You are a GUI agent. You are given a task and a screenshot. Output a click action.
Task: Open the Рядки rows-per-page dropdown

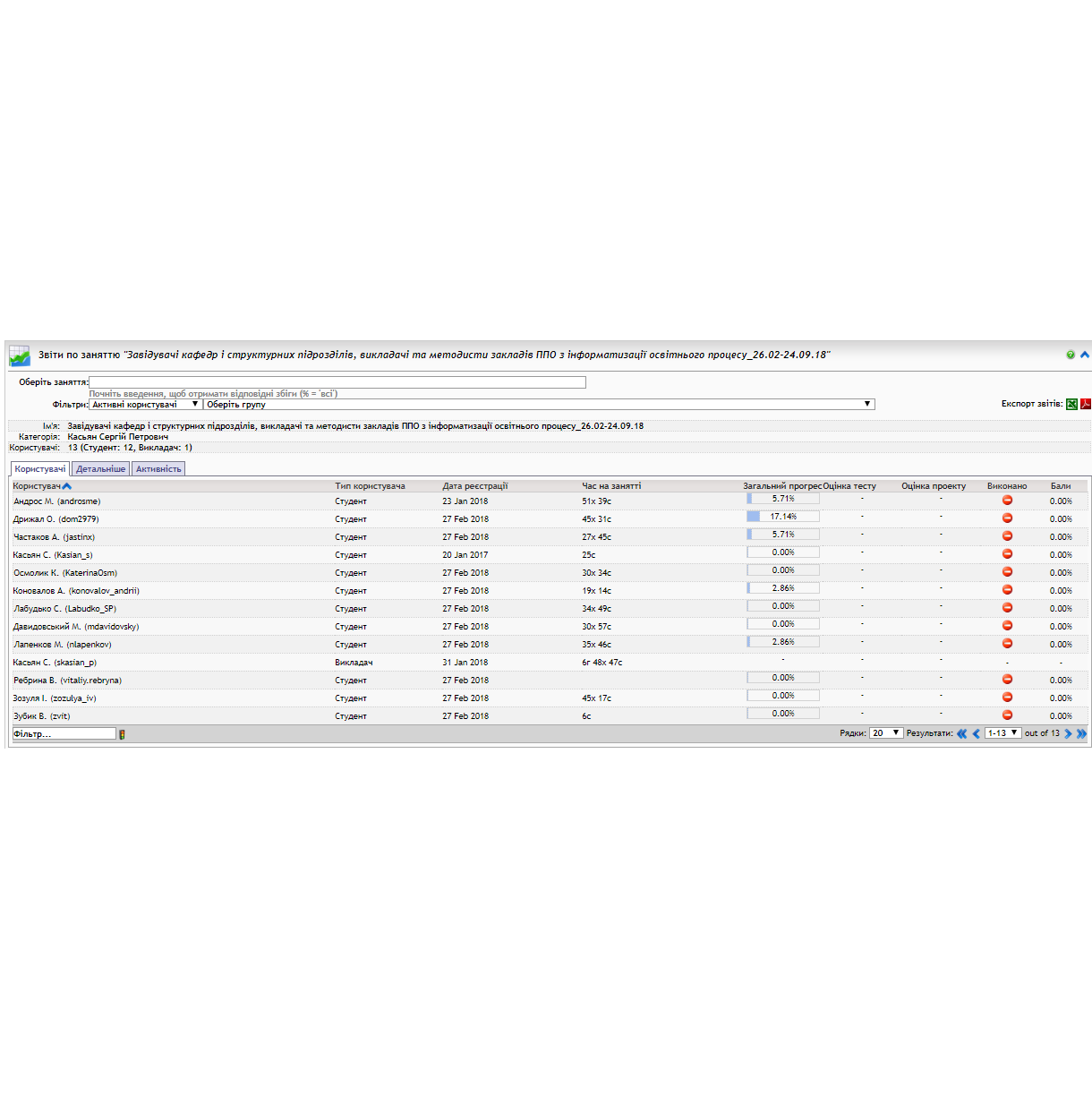(885, 733)
